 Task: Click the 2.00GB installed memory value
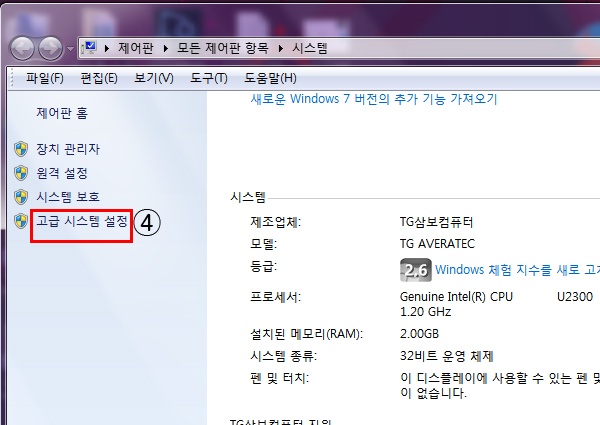click(419, 334)
